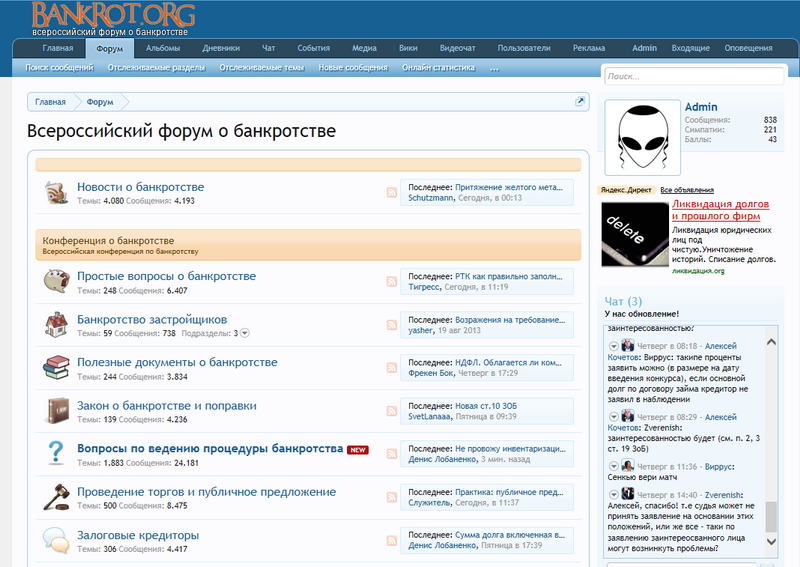Open the Альбомы tab
Image resolution: width=800 pixels, height=567 pixels.
[163, 48]
